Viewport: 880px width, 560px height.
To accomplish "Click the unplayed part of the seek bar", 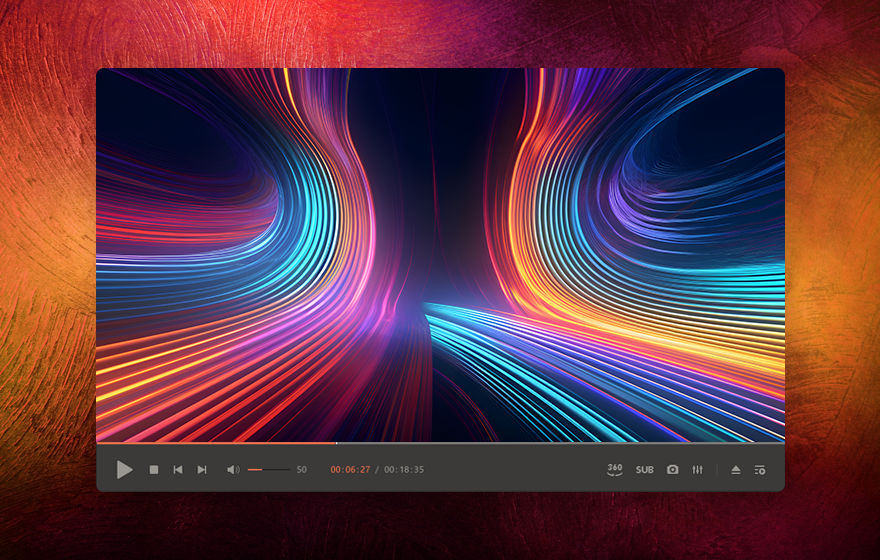I will 560,443.
